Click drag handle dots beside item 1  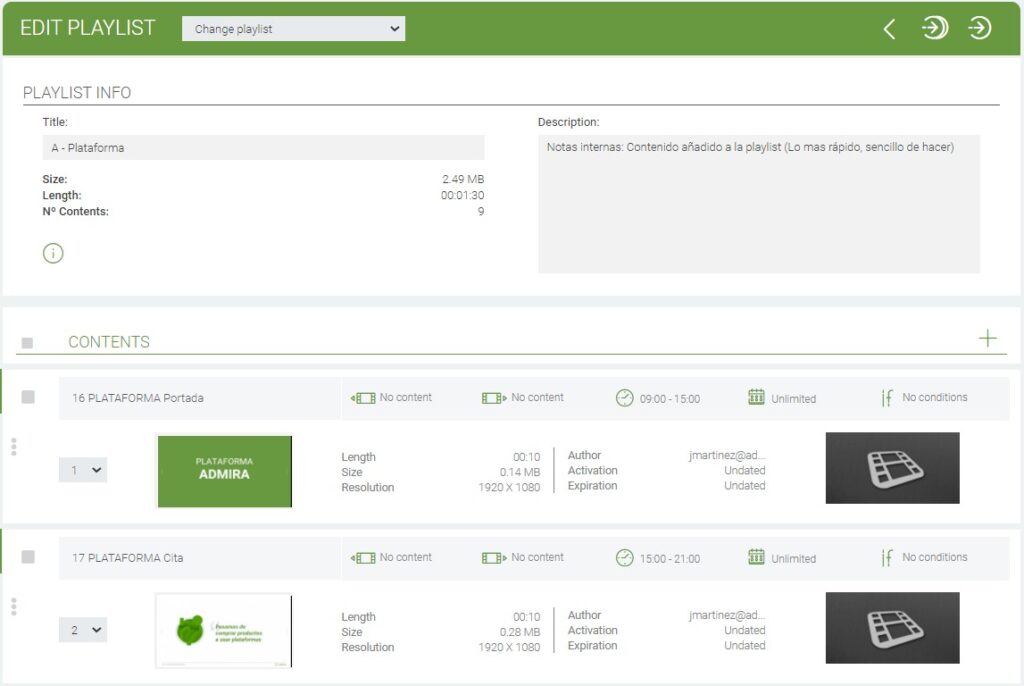pos(13,446)
